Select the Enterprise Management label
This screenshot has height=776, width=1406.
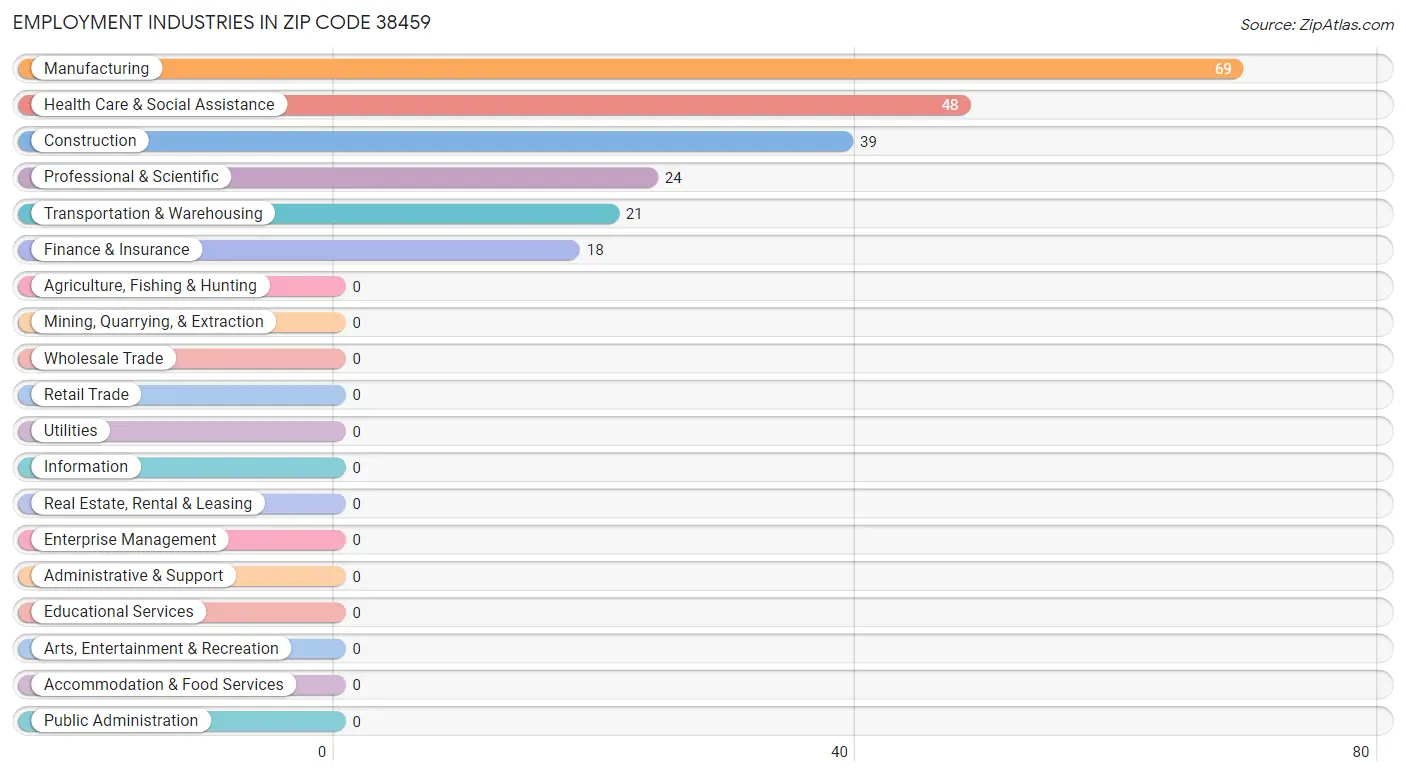click(x=130, y=540)
